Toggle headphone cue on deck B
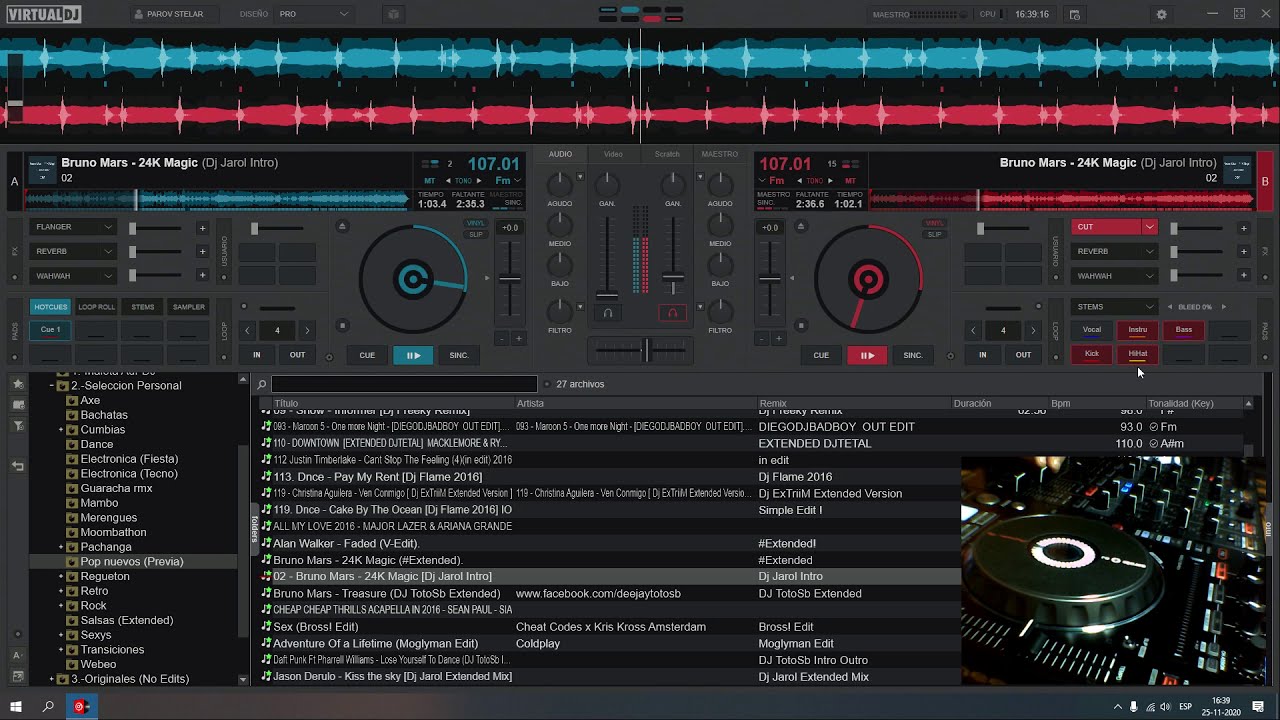 672,313
